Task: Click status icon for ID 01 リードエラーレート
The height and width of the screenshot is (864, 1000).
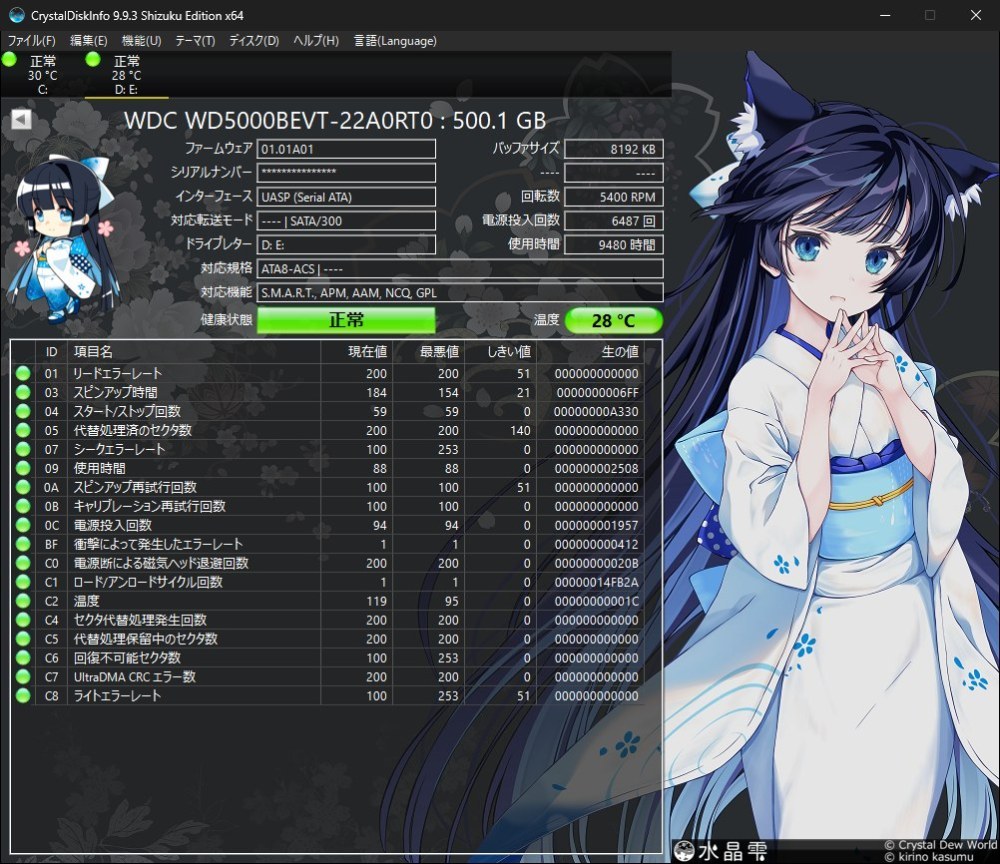Action: coord(23,374)
